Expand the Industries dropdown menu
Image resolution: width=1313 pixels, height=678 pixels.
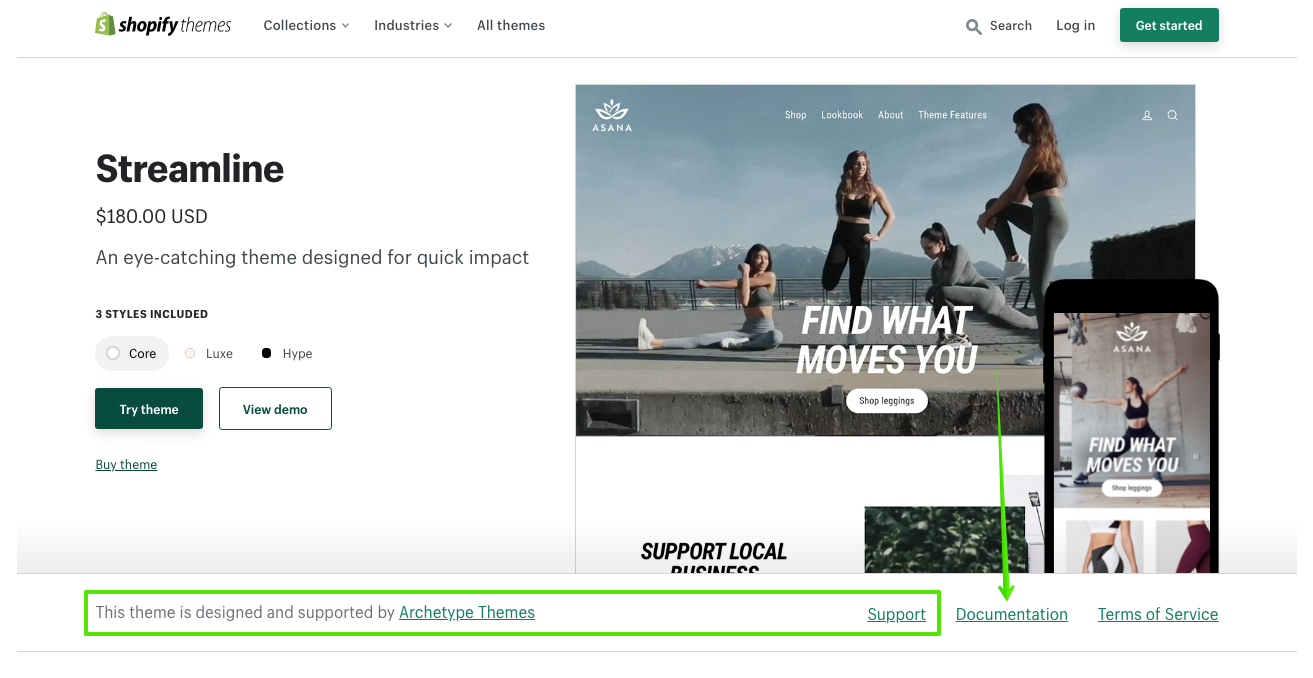point(413,26)
